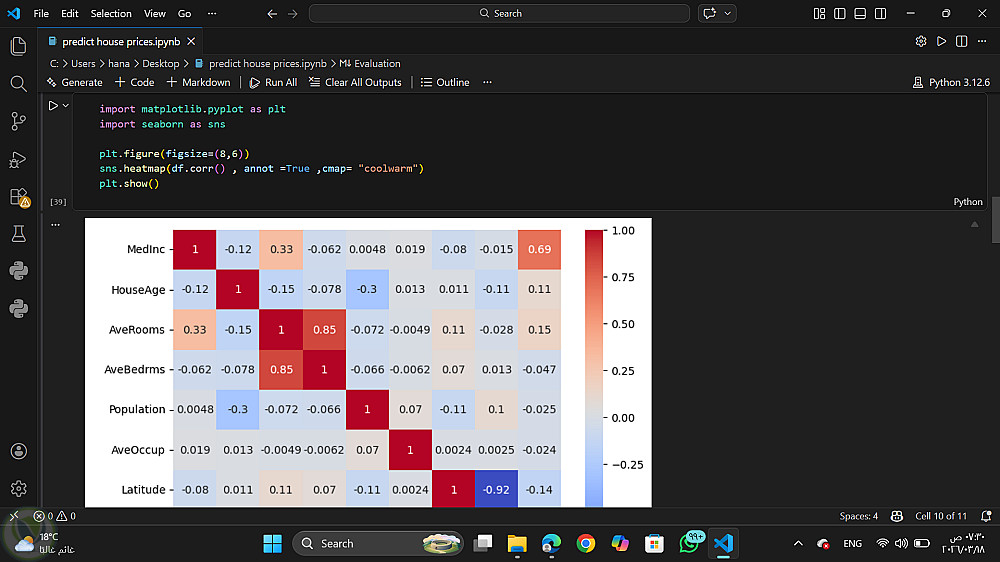The image size is (1000, 562).
Task: Open errors and warnings status item
Action: 55,516
